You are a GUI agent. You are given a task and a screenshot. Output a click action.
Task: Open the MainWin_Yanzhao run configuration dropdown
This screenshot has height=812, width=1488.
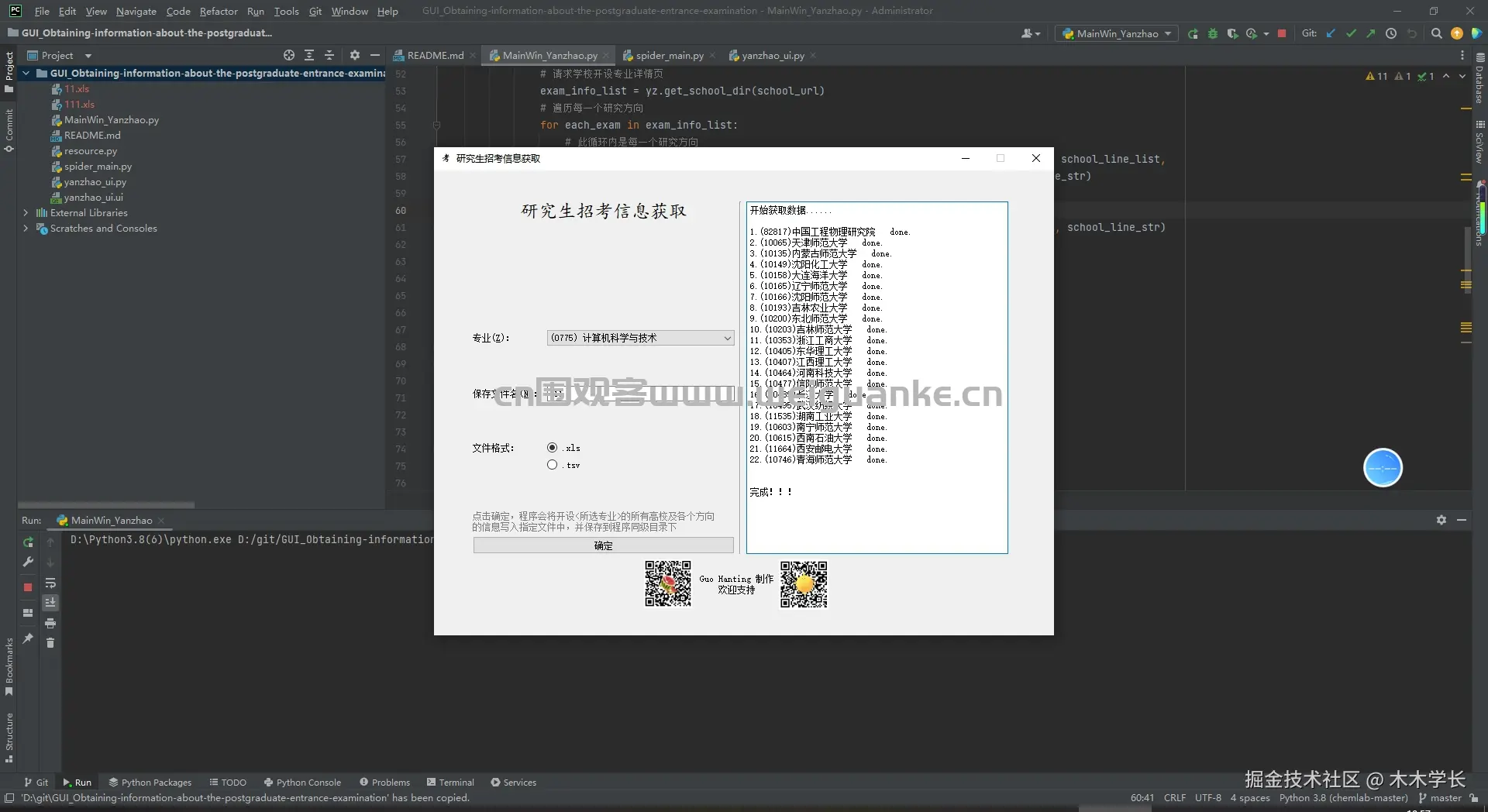coord(1117,33)
